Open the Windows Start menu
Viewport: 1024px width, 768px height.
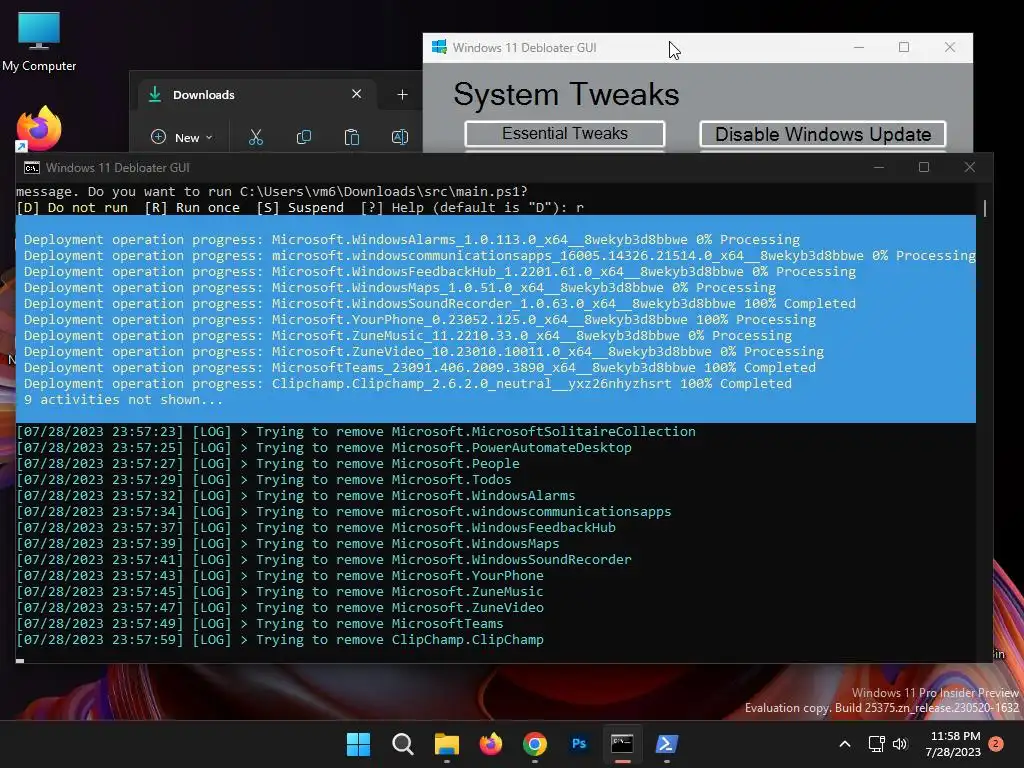[358, 744]
